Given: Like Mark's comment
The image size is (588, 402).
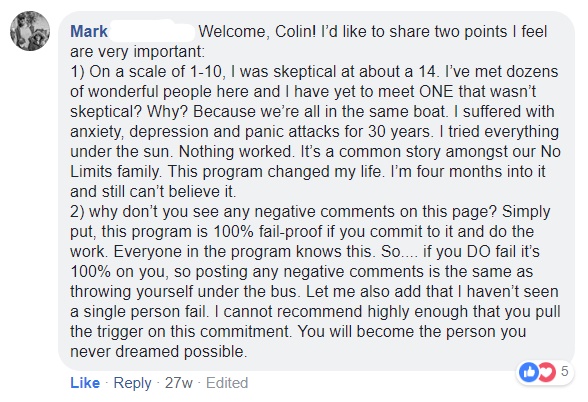Looking at the screenshot, I should (85, 383).
